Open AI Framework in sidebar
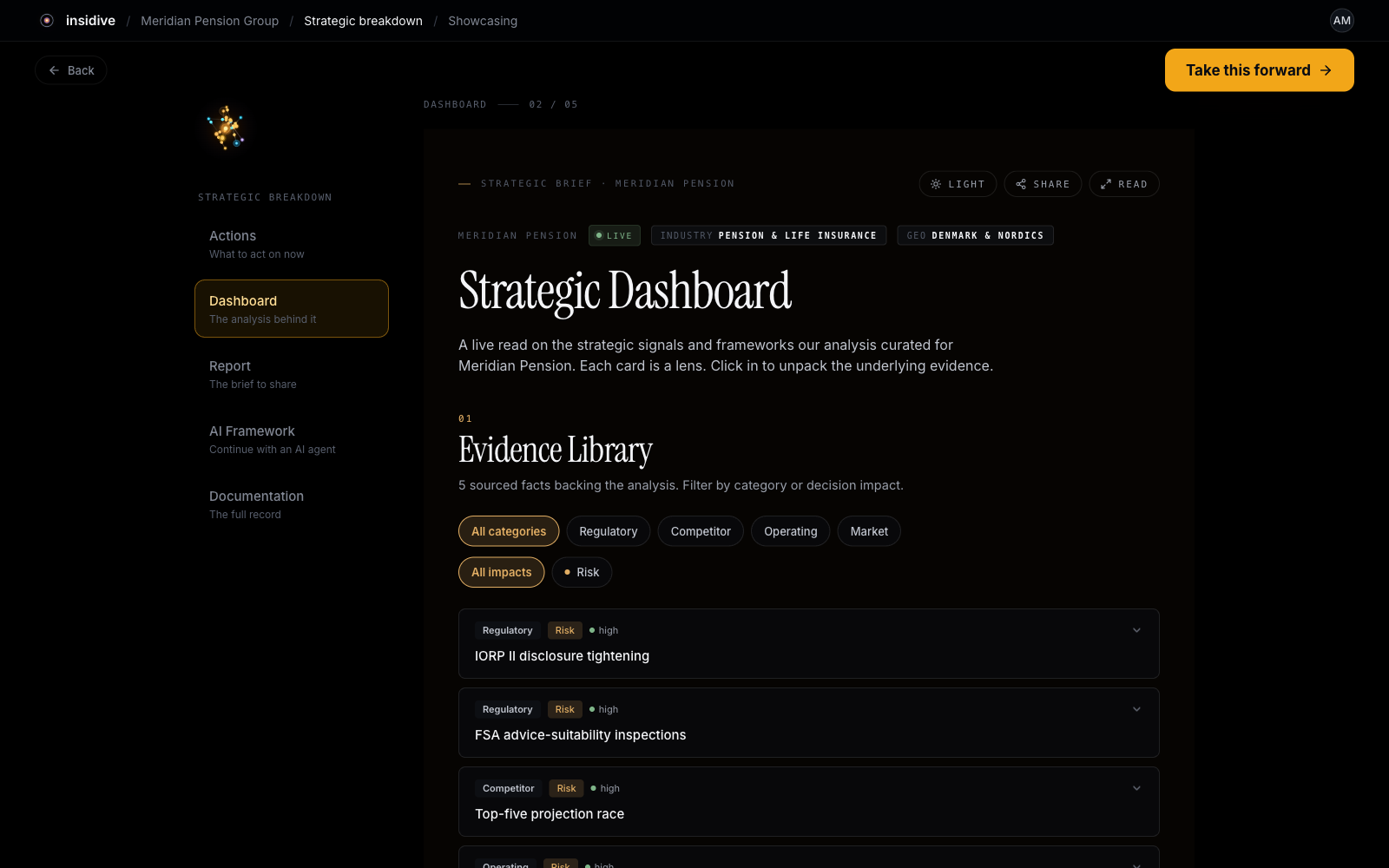 tap(292, 439)
